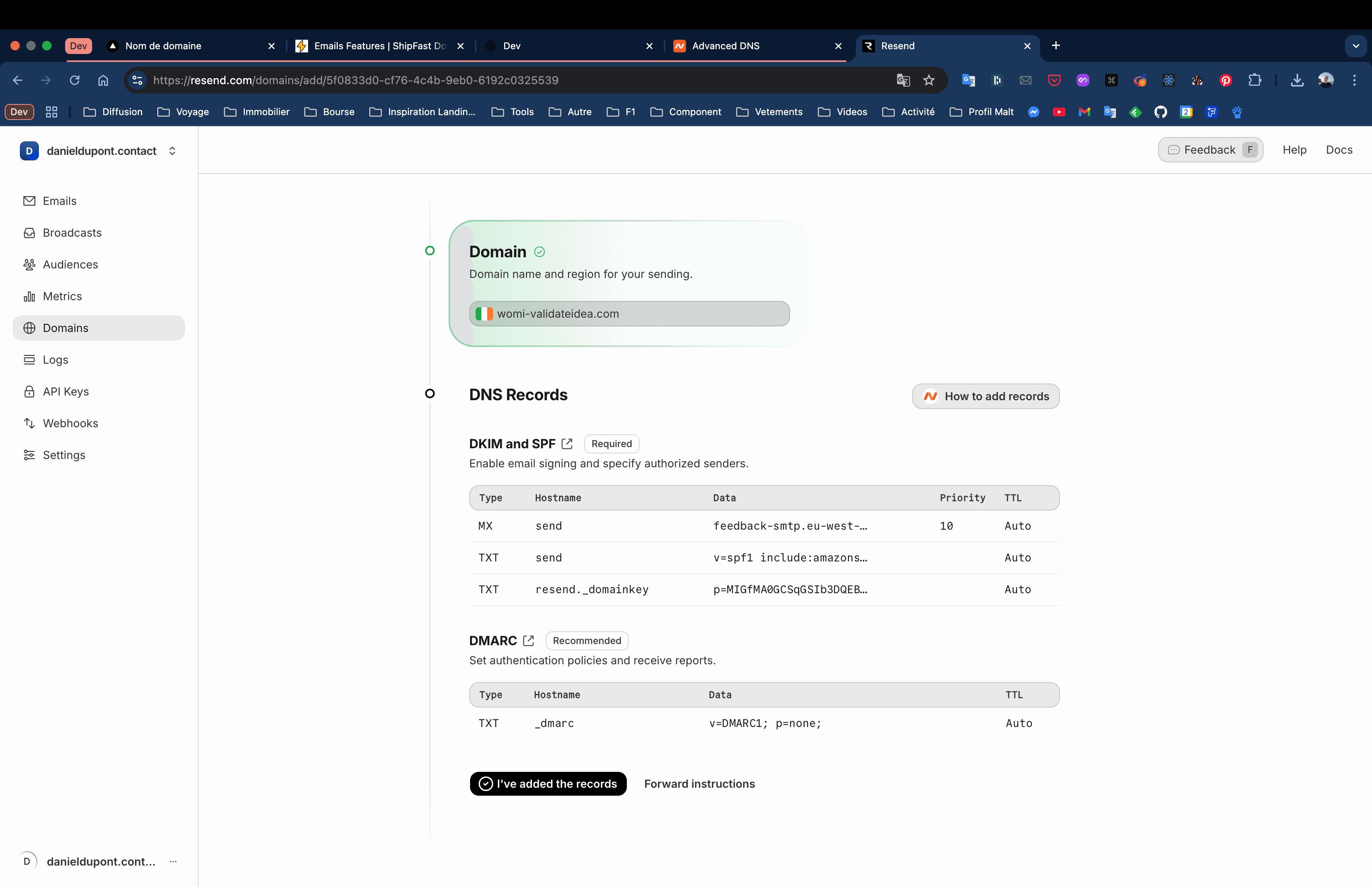Reload the page with the refresh icon

75,80
